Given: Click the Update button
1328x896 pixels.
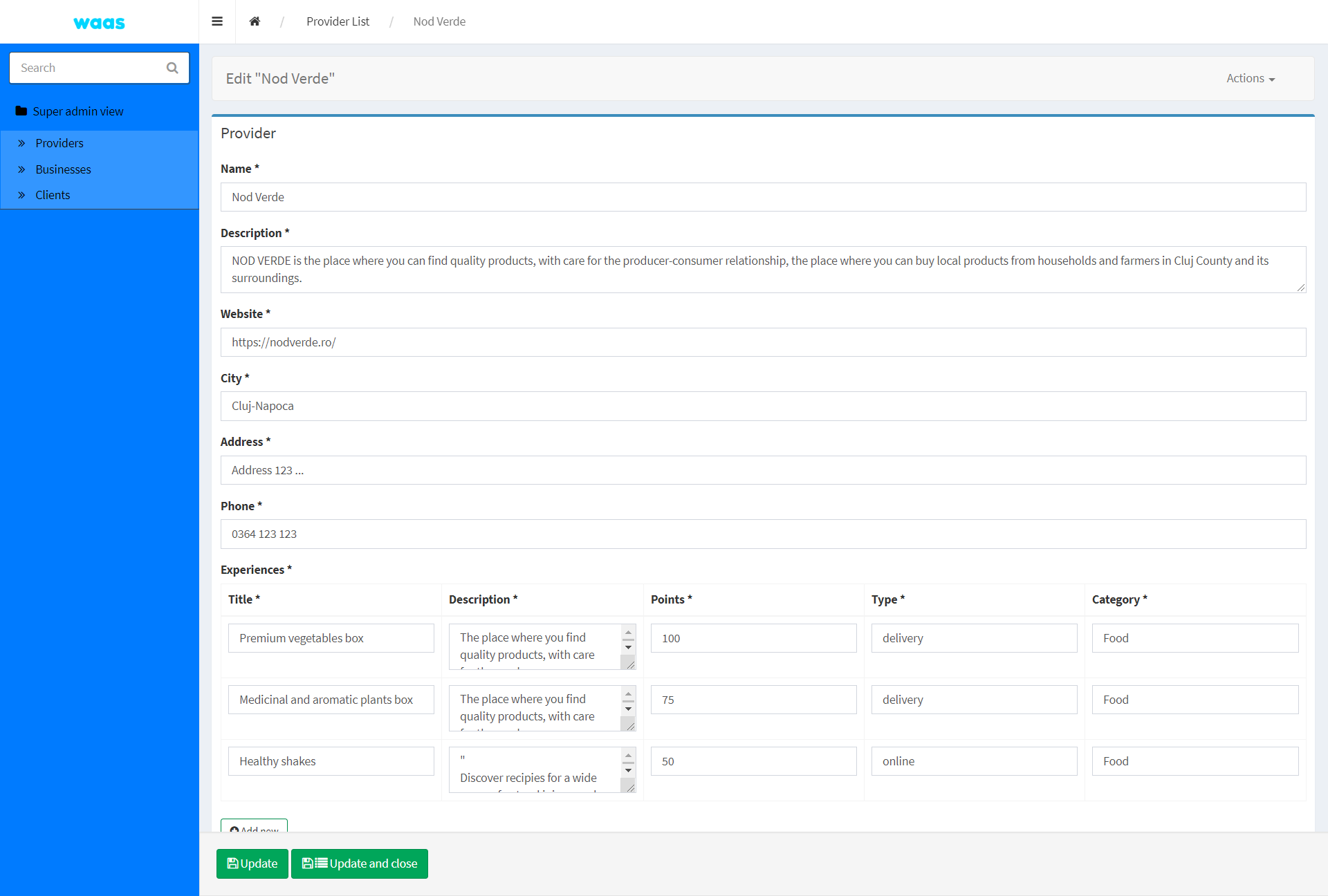Looking at the screenshot, I should click(x=252, y=864).
